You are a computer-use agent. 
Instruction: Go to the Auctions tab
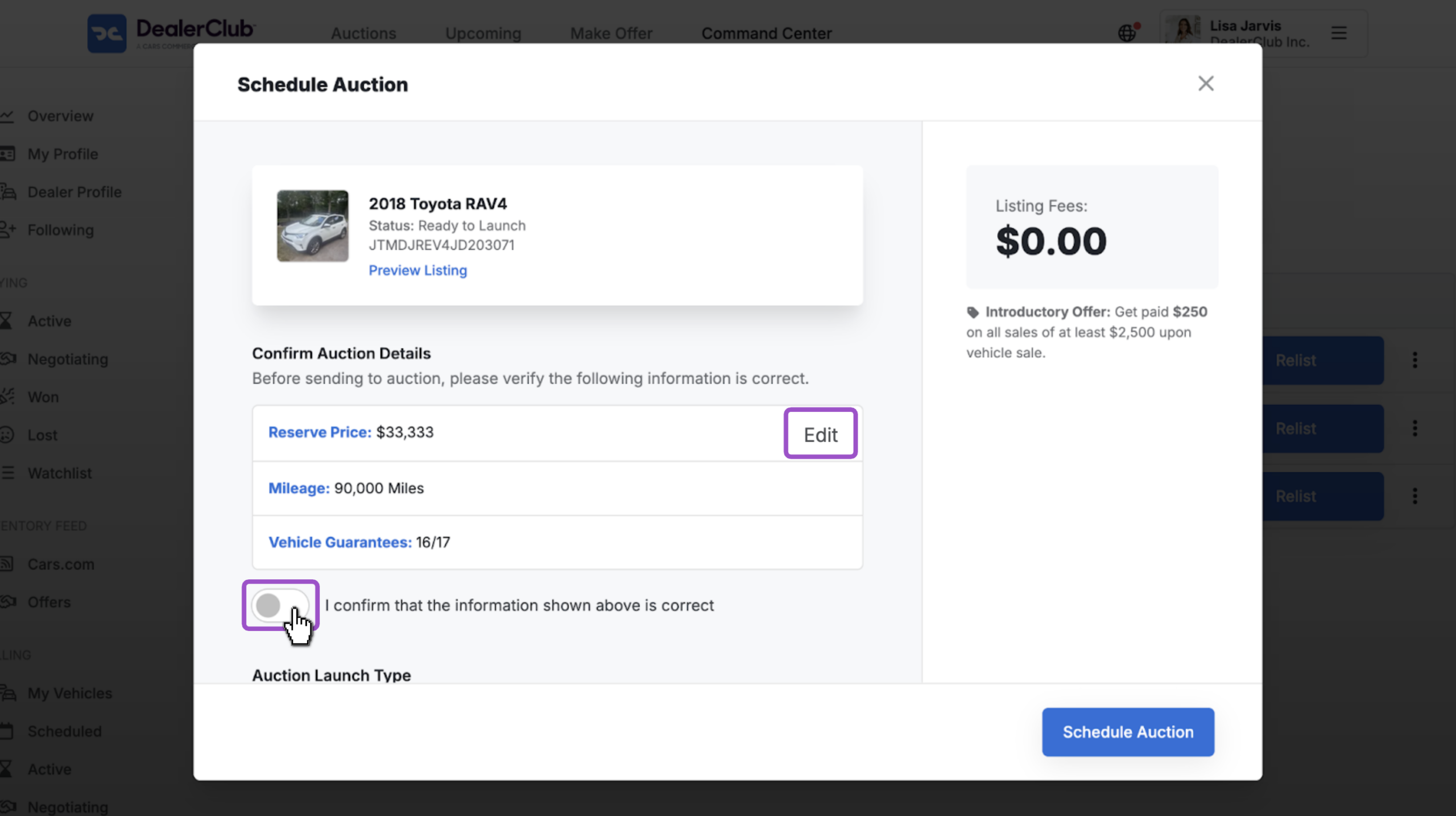pos(363,34)
